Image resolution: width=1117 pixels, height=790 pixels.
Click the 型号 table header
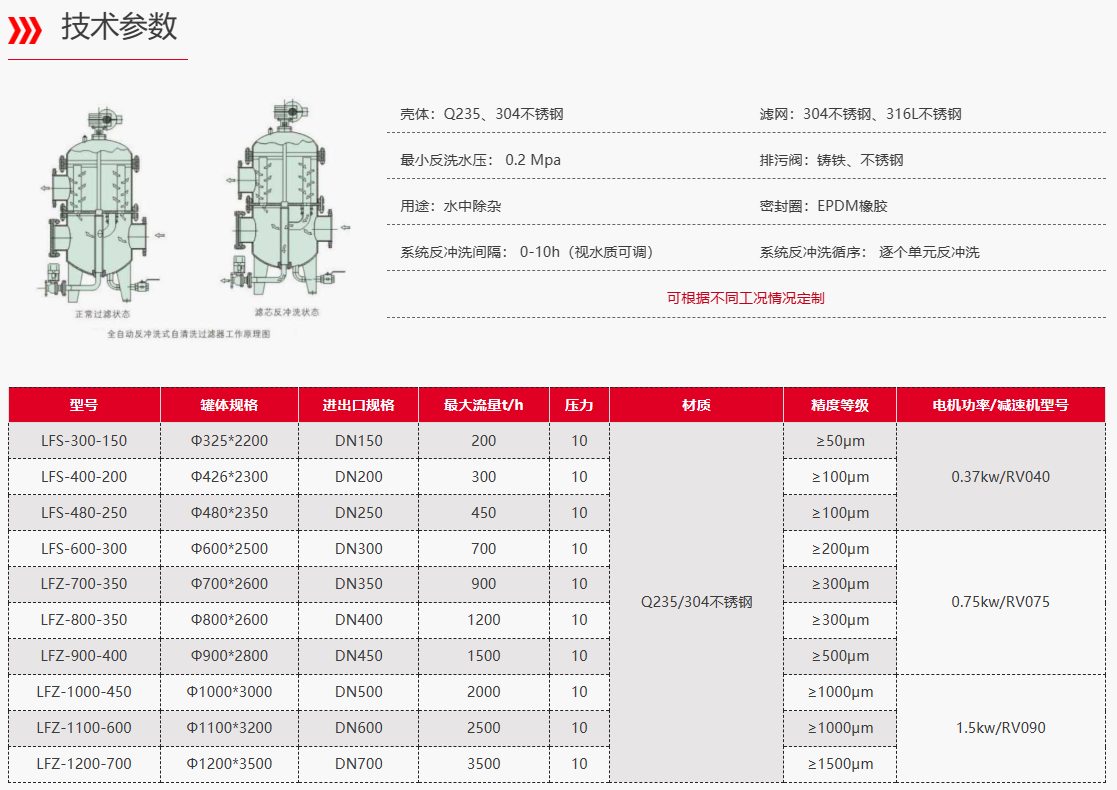click(x=83, y=404)
